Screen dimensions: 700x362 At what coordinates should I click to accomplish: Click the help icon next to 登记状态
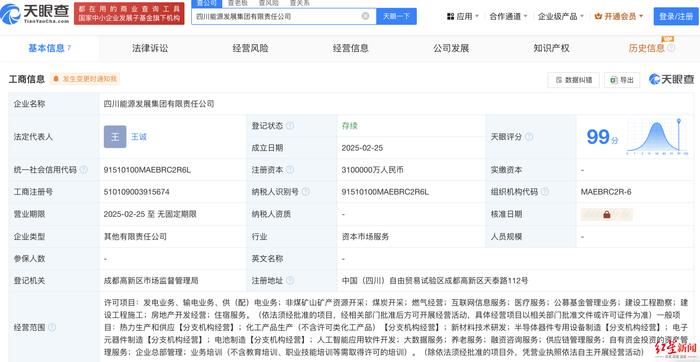pyautogui.click(x=290, y=126)
